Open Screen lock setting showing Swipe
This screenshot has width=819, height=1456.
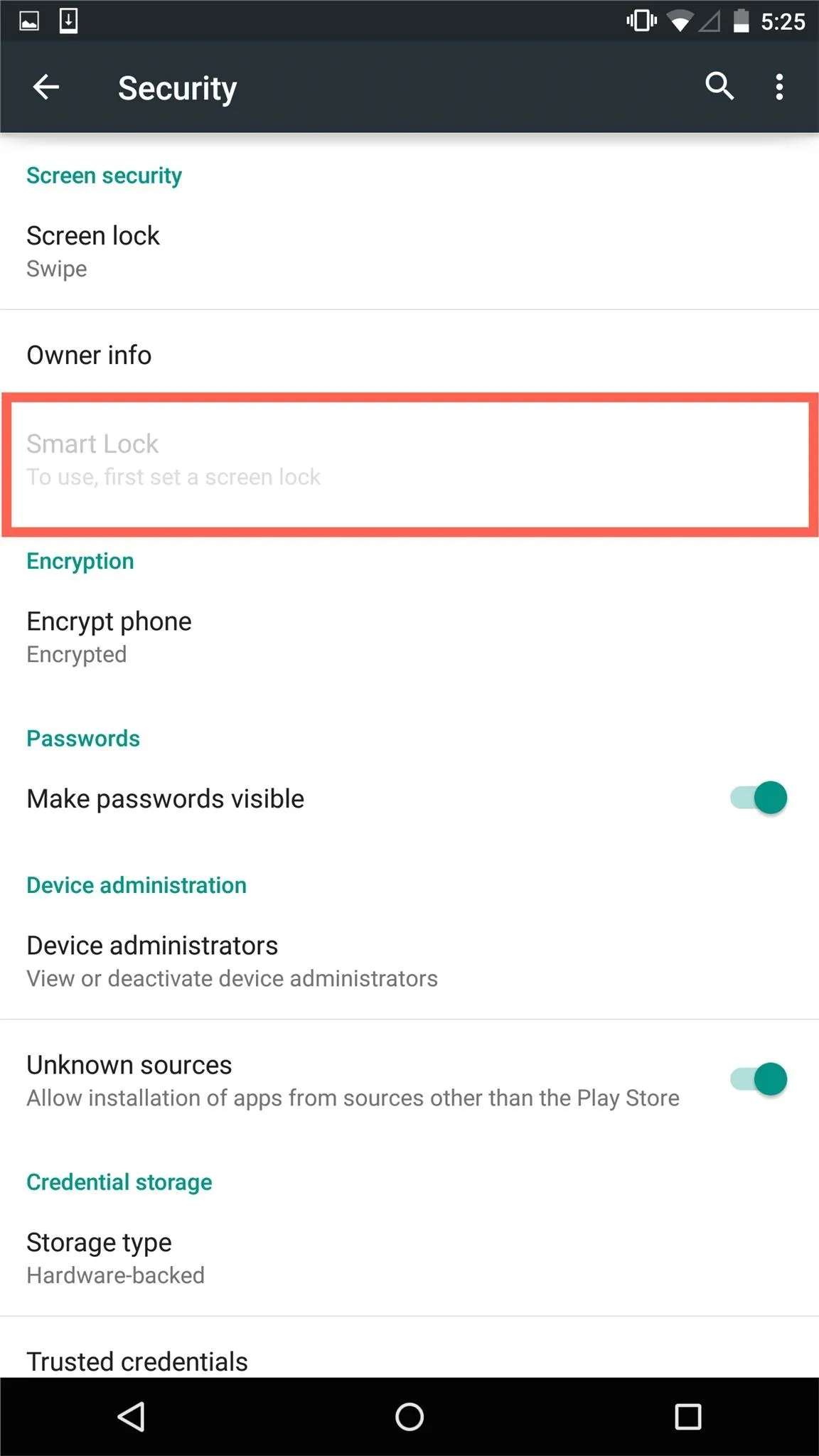point(409,251)
